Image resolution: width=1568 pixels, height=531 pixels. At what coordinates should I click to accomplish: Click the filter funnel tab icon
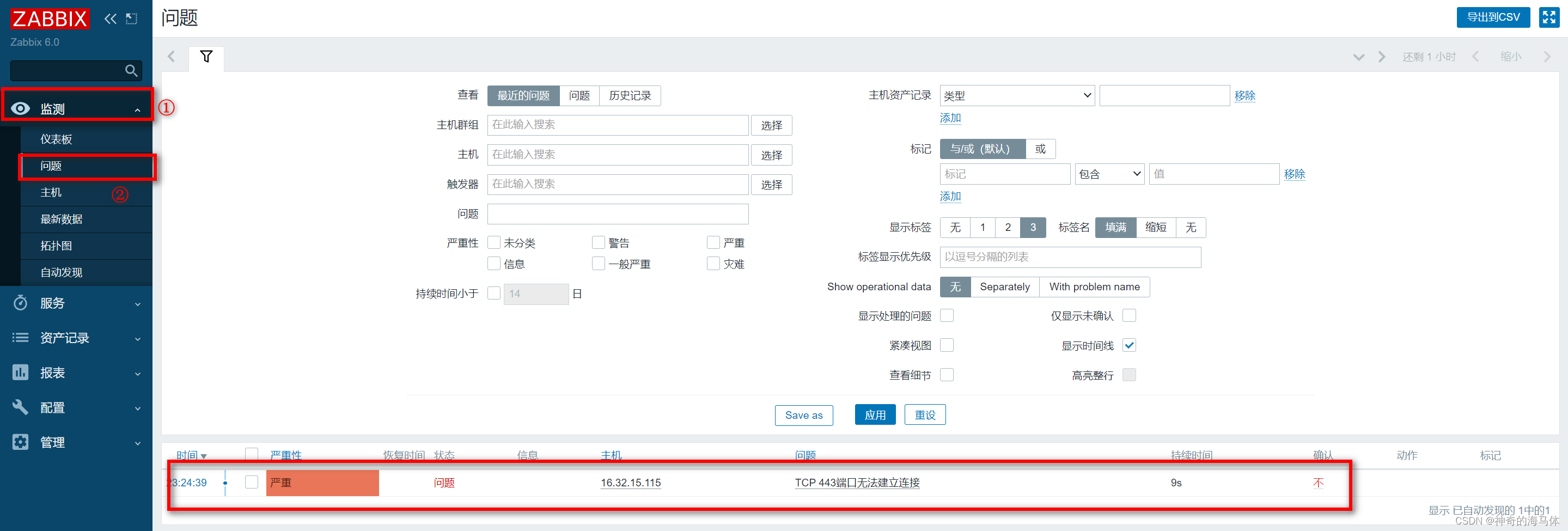pyautogui.click(x=206, y=57)
